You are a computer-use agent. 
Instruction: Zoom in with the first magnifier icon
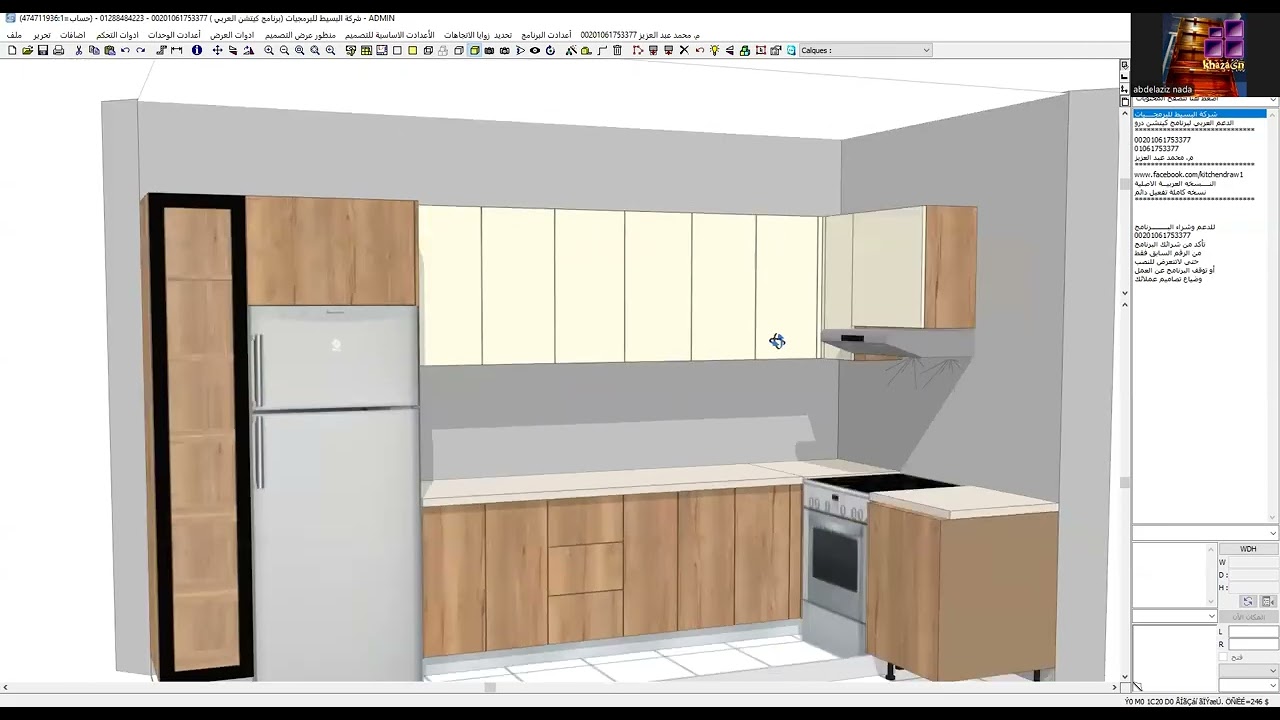[269, 50]
